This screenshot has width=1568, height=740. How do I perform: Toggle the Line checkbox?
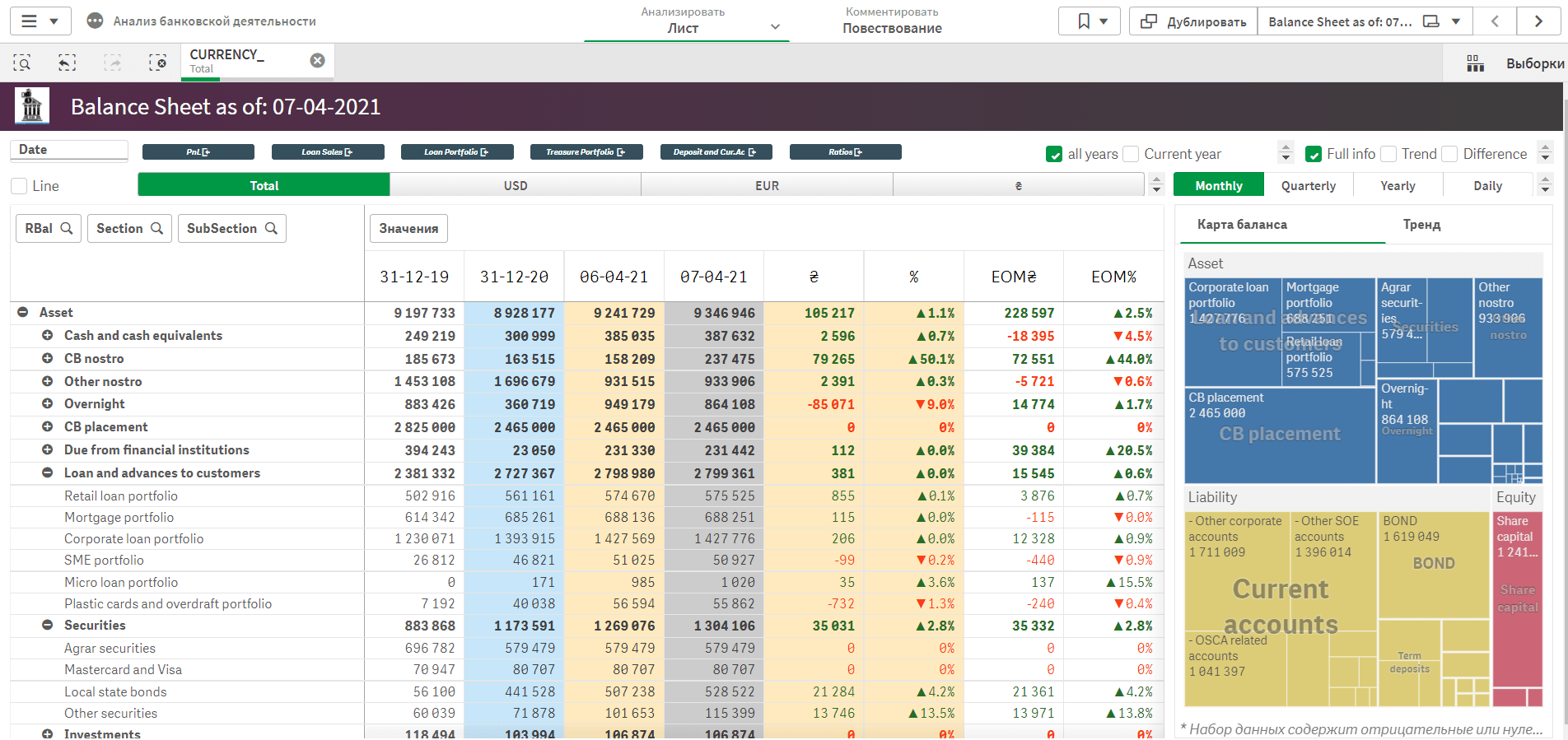(20, 186)
